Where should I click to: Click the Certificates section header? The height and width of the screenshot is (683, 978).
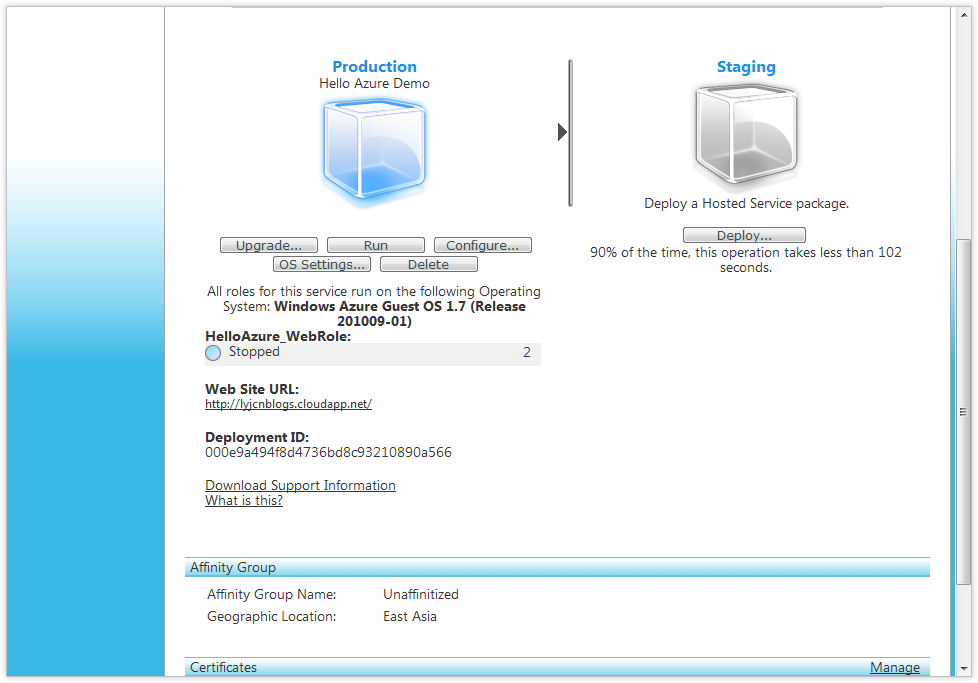click(557, 667)
